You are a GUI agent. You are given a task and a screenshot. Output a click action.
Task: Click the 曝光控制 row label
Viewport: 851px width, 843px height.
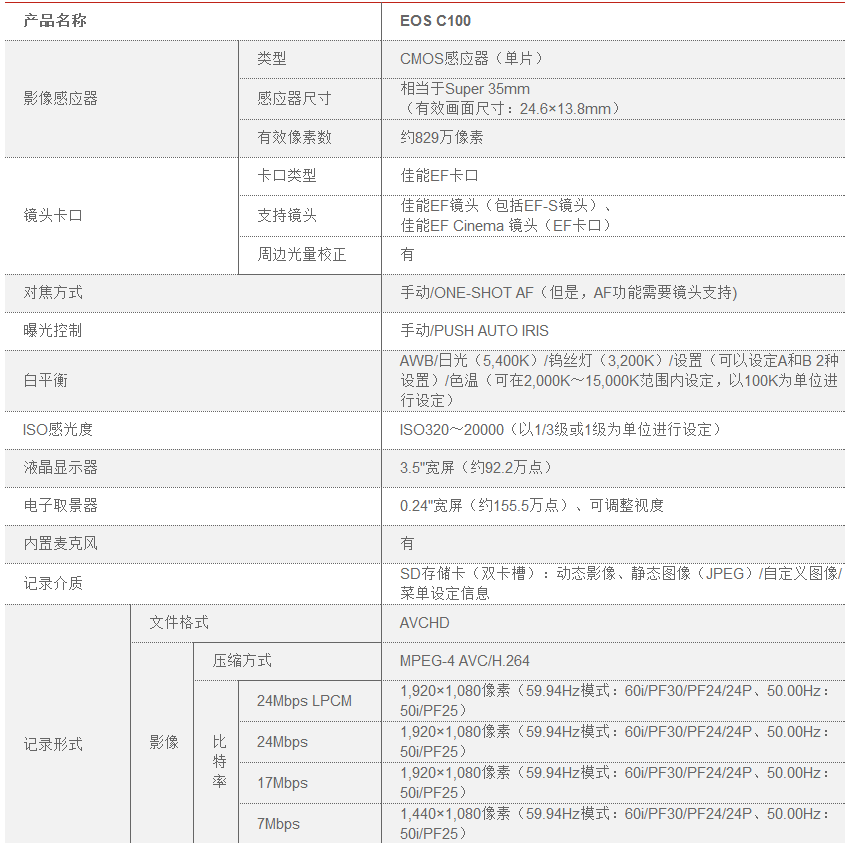point(53,331)
